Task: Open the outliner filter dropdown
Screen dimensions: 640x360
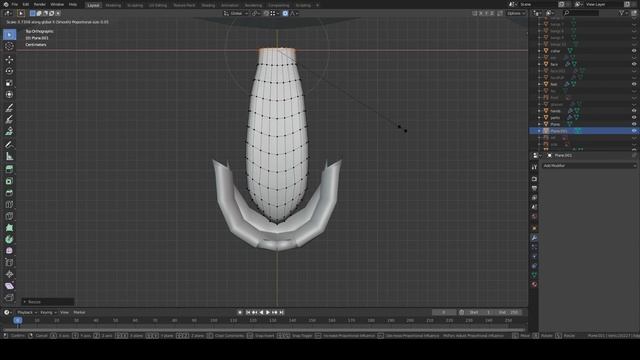Action: point(623,13)
